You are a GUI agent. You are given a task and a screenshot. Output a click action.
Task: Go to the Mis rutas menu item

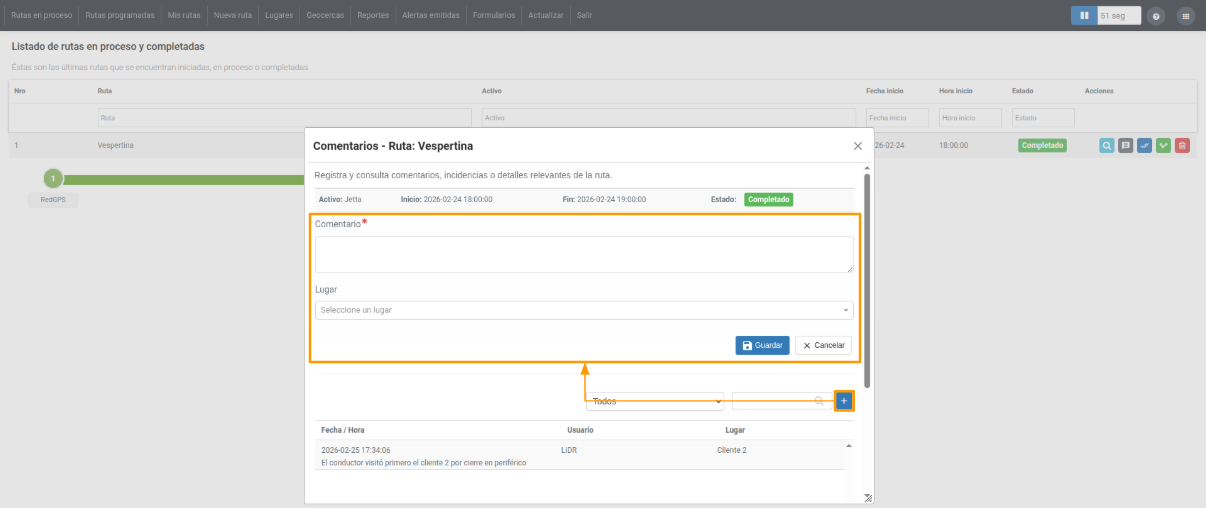tap(184, 15)
